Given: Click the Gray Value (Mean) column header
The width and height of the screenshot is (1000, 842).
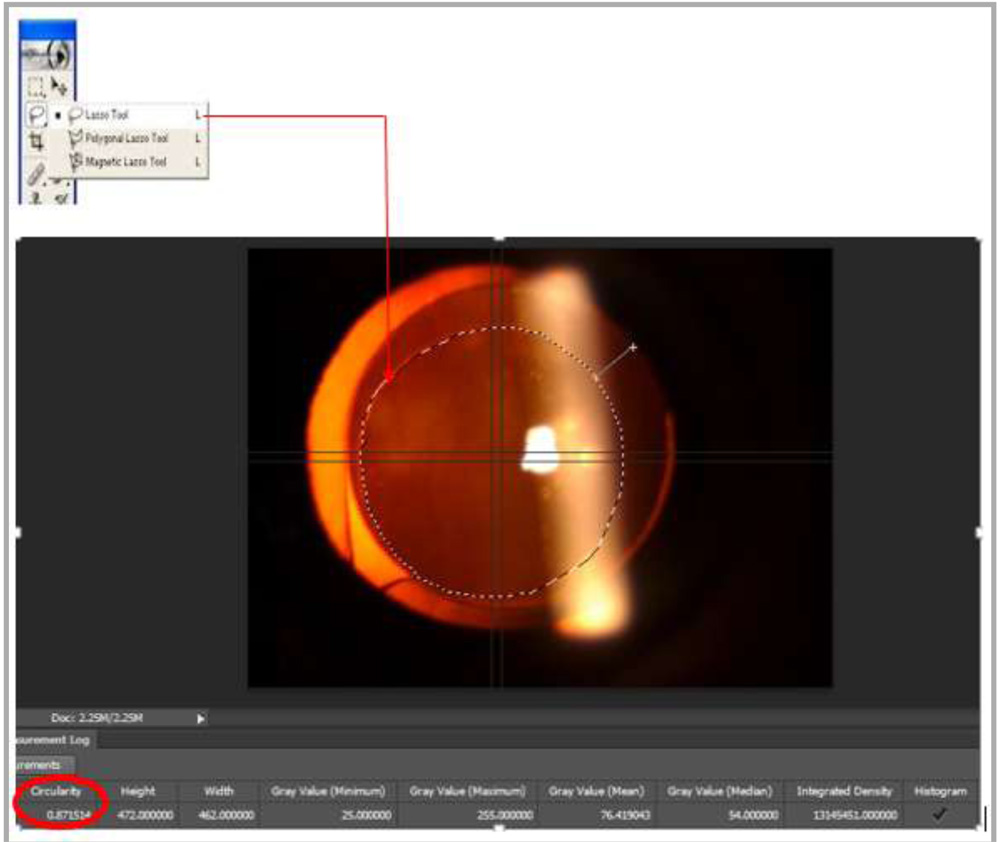Looking at the screenshot, I should 596,791.
